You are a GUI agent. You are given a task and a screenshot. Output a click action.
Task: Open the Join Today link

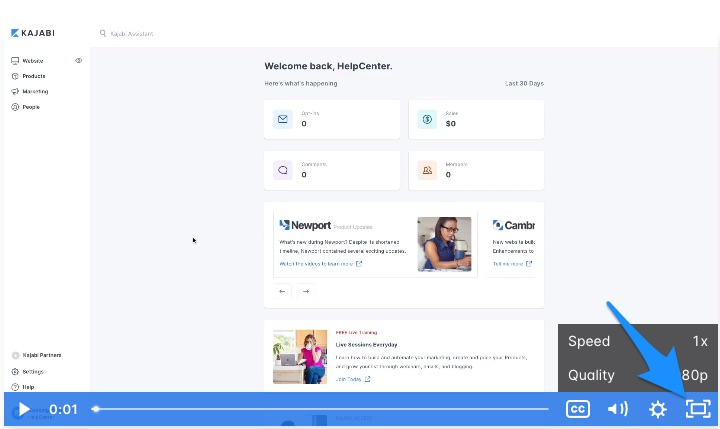(x=353, y=379)
